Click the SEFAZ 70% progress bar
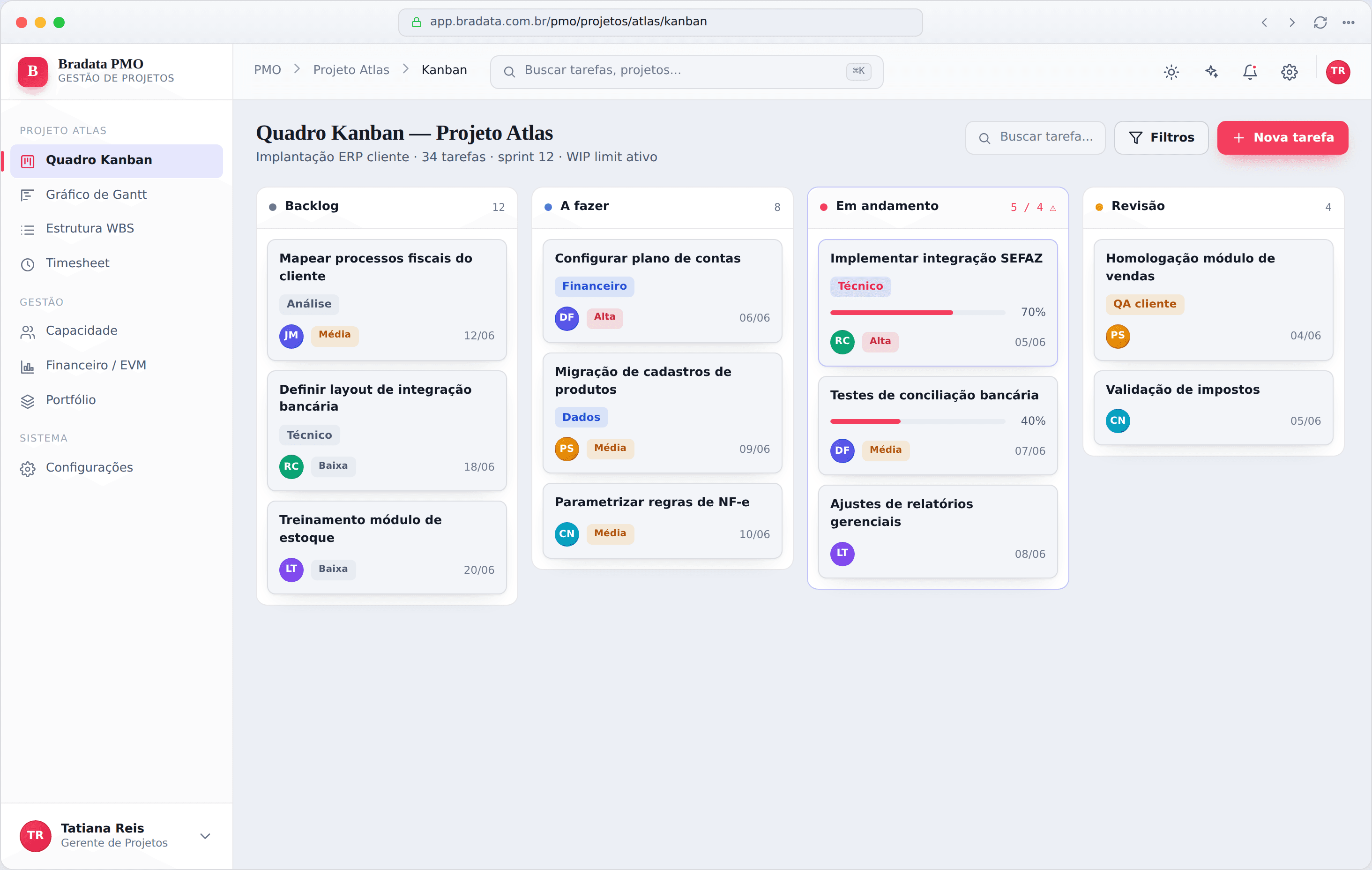1372x870 pixels. (917, 313)
